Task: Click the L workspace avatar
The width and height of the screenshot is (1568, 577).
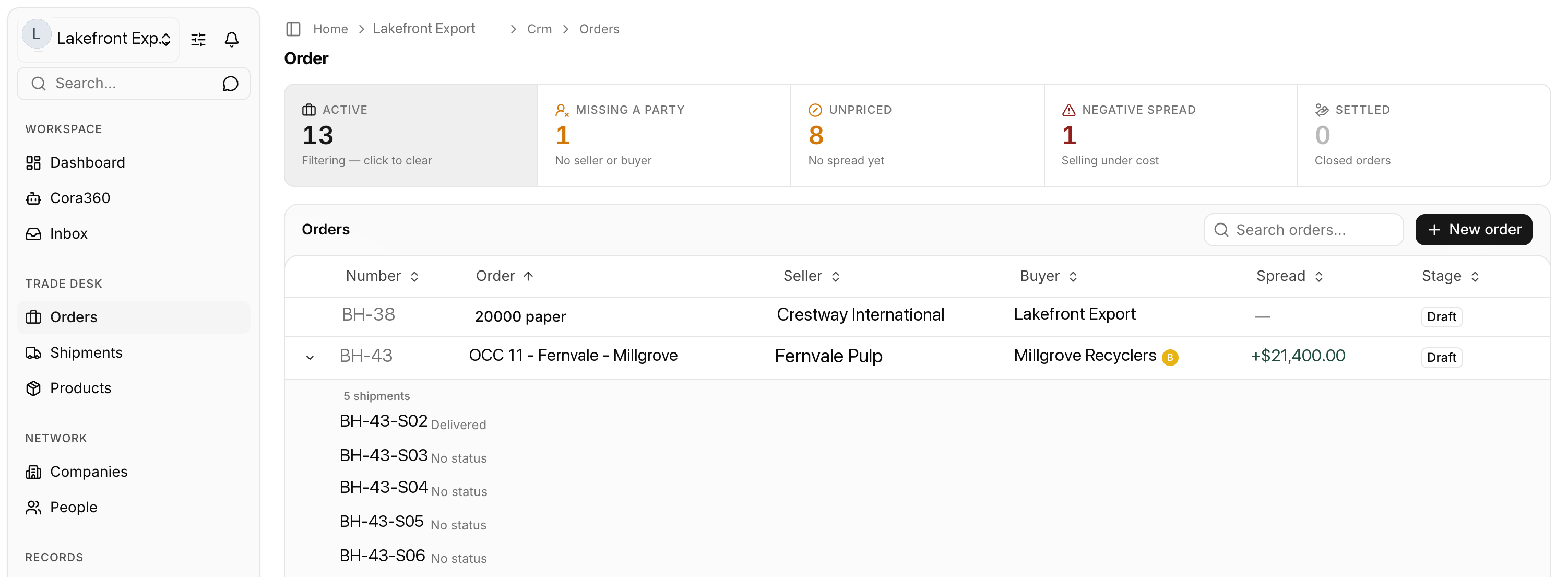Action: pos(37,34)
